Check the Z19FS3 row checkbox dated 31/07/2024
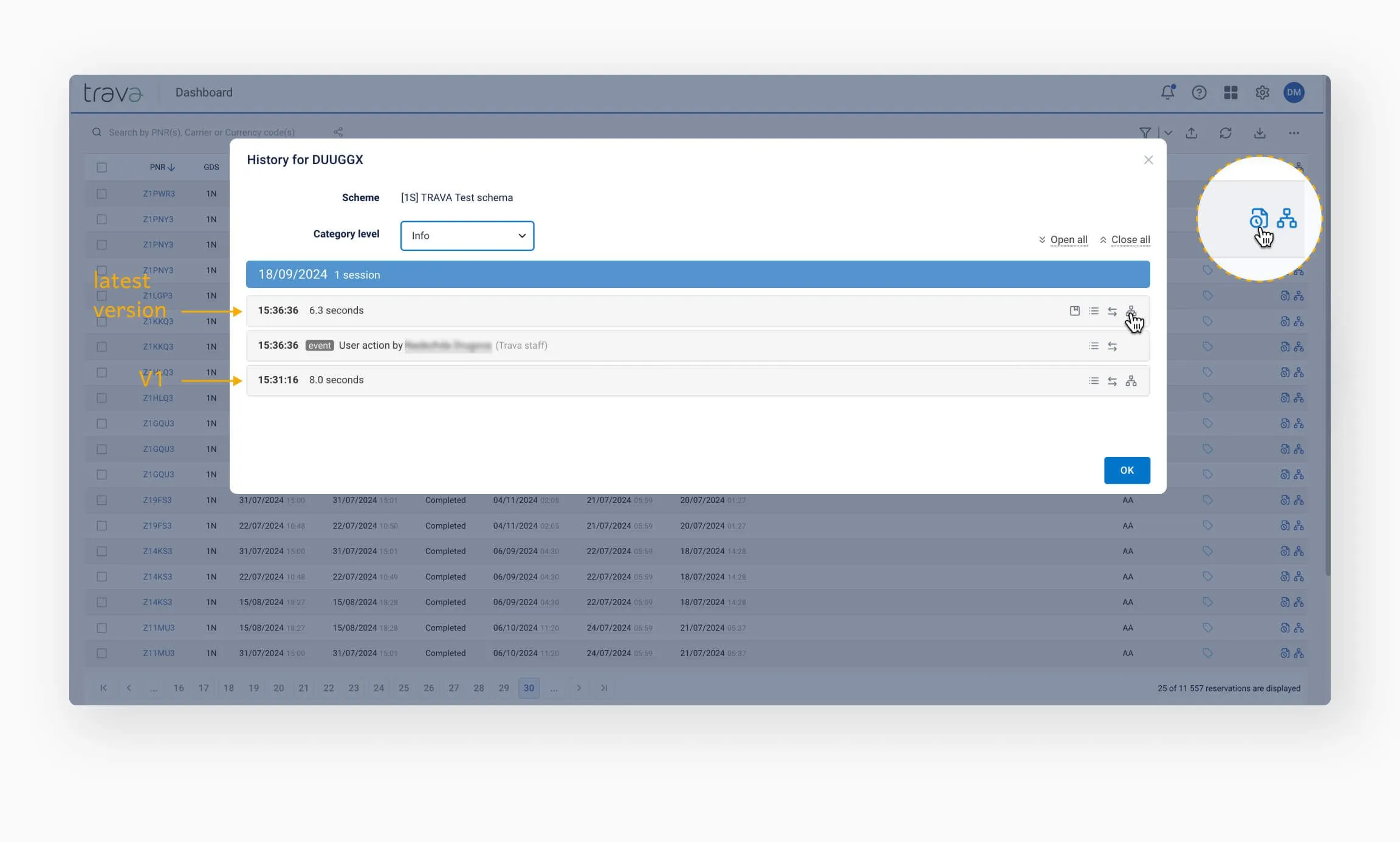This screenshot has width=1400, height=842. 101,500
